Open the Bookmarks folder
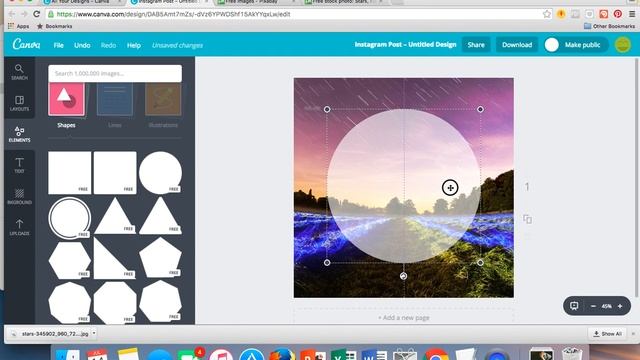The width and height of the screenshot is (640, 360). tap(54, 26)
